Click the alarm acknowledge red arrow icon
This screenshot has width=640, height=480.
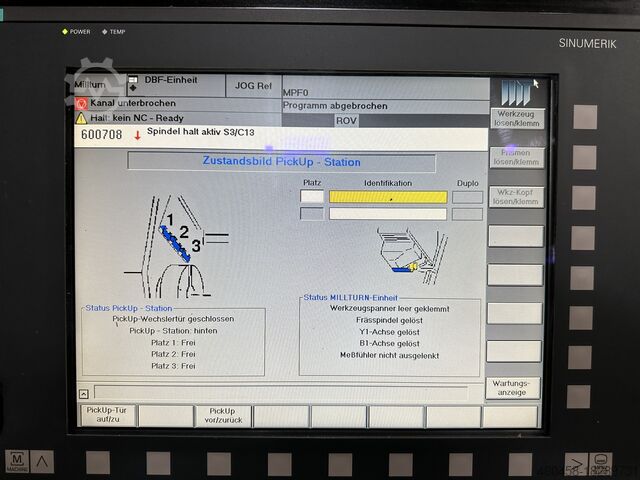138,136
